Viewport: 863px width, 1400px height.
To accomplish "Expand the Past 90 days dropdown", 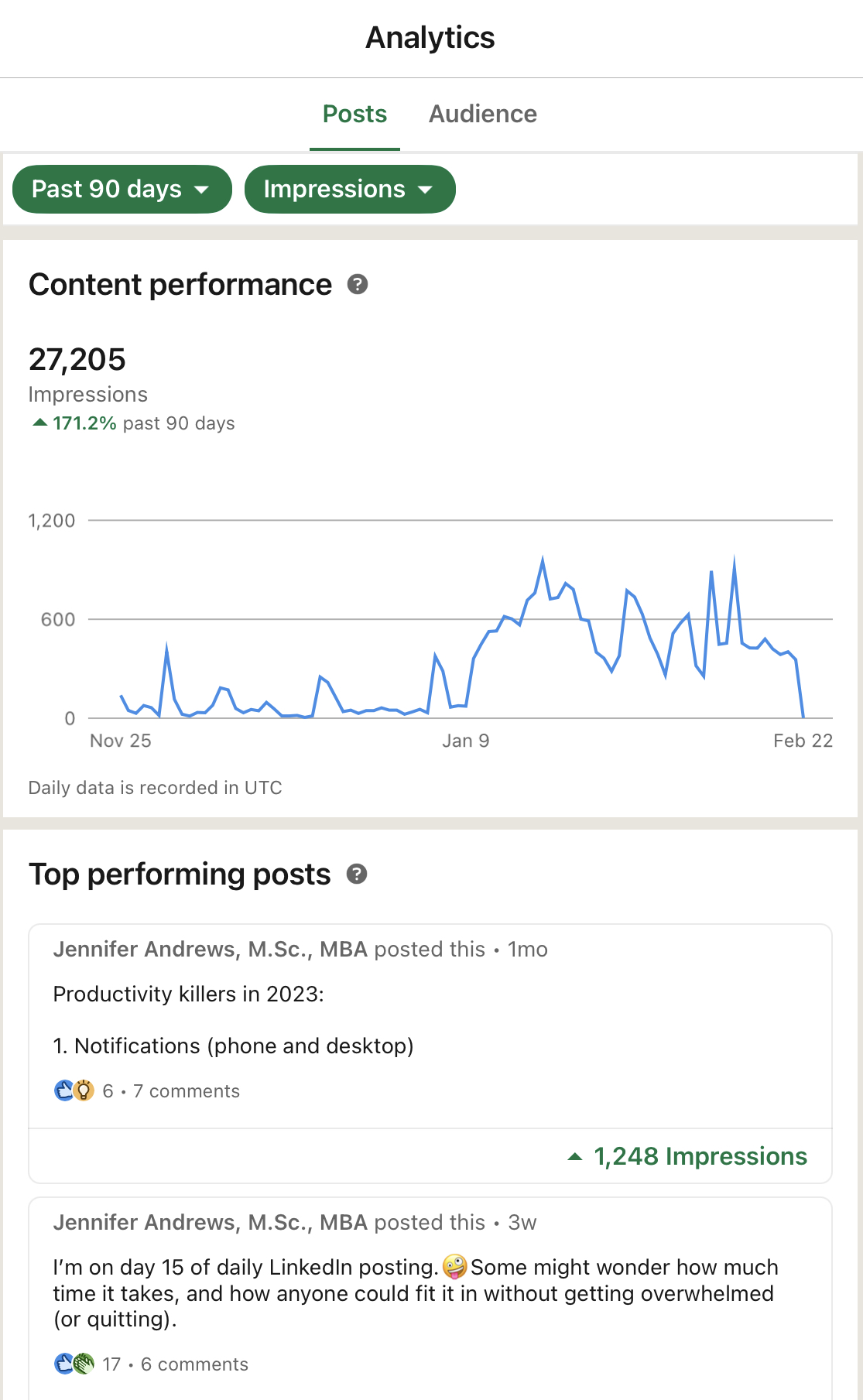I will (x=122, y=189).
